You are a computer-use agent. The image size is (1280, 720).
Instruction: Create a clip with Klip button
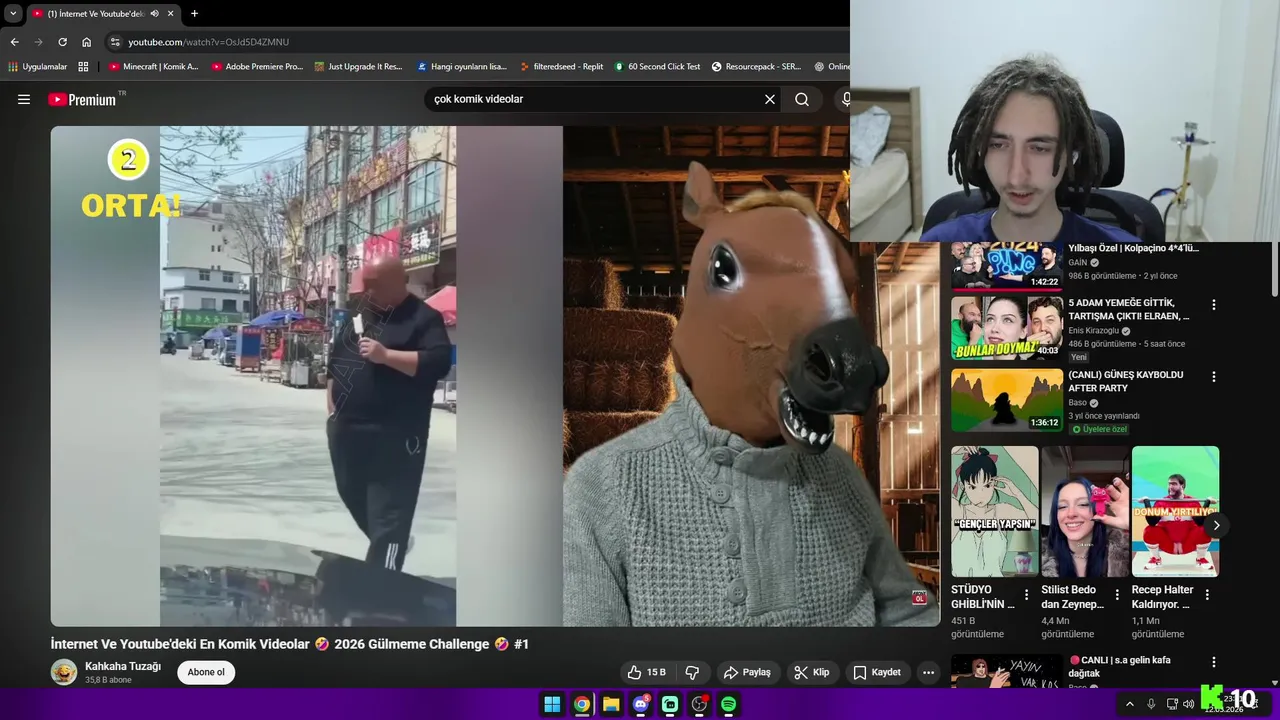[x=811, y=672]
